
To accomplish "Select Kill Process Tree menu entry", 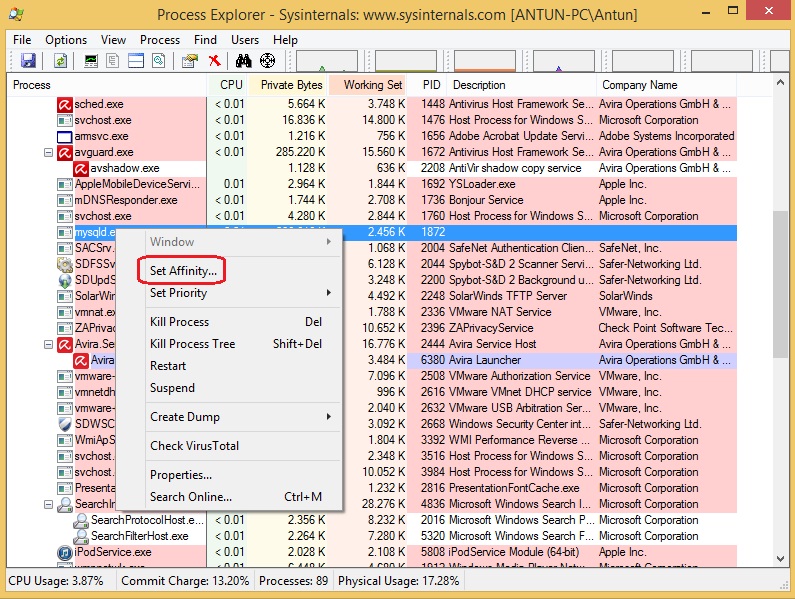I will pyautogui.click(x=243, y=344).
